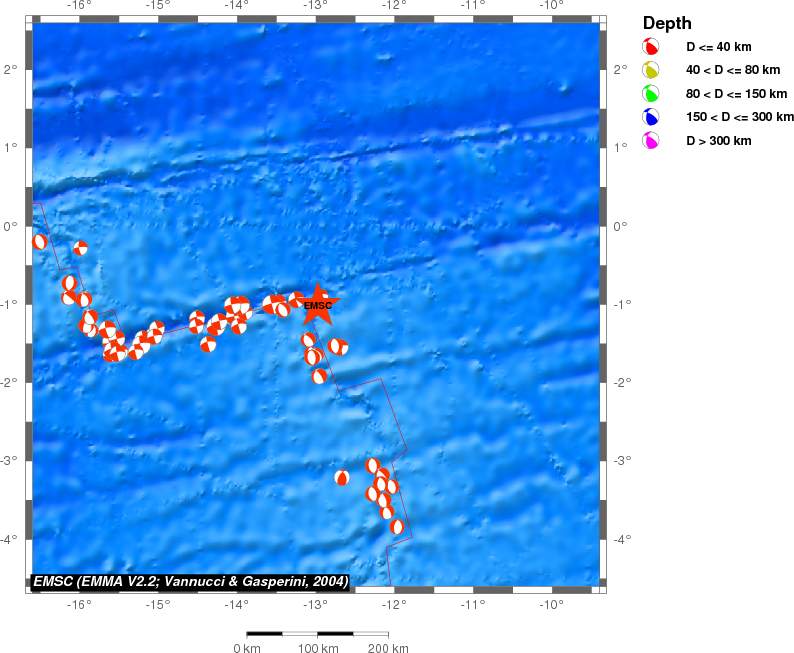Click the -13° longitude label on the top axis

pyautogui.click(x=315, y=5)
